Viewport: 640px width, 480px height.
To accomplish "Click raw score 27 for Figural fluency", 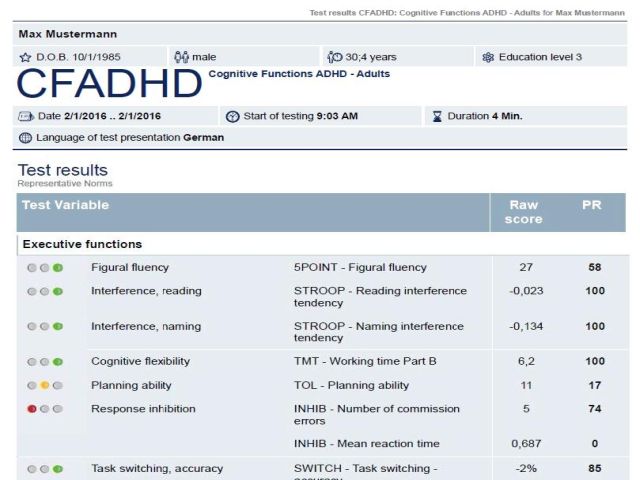I will (x=526, y=267).
